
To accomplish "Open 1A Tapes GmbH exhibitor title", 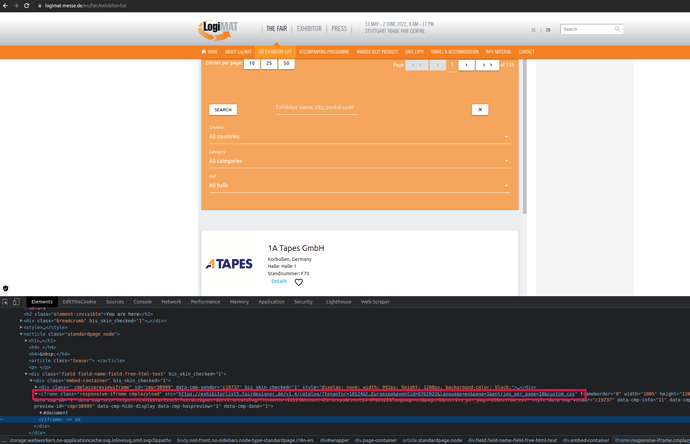I will (x=296, y=248).
